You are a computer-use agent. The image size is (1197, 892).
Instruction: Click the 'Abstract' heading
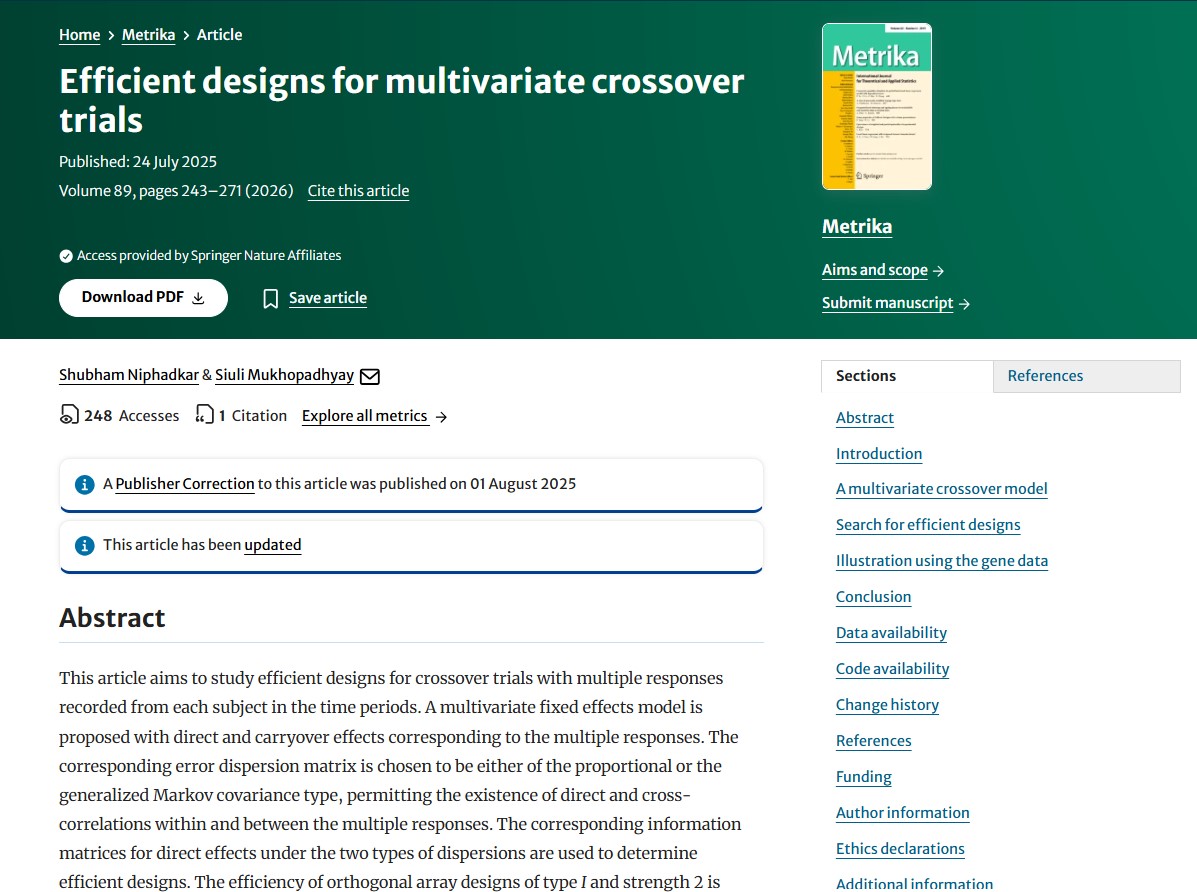coord(112,618)
